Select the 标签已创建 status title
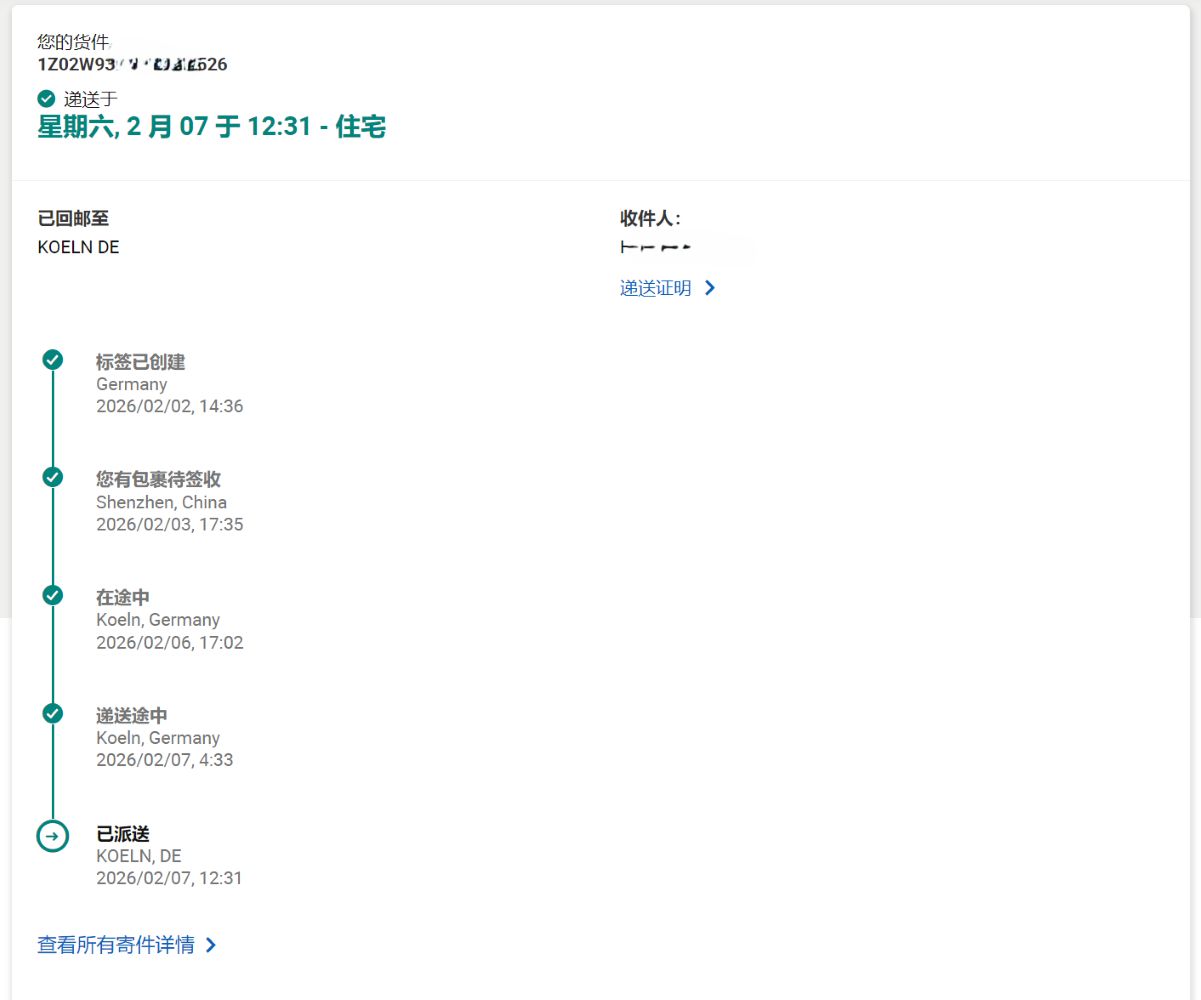Screen dimensions: 1201x1000 coord(140,362)
